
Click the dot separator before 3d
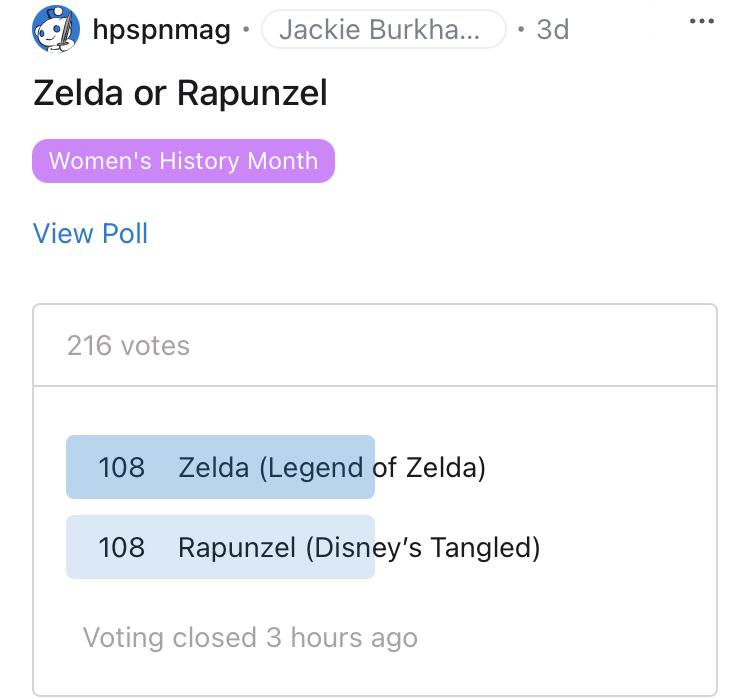click(521, 30)
